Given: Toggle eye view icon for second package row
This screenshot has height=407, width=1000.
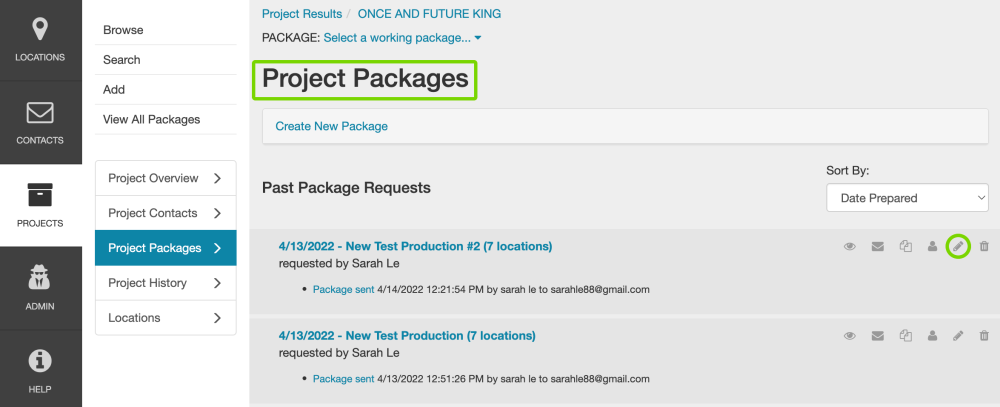Looking at the screenshot, I should (850, 336).
